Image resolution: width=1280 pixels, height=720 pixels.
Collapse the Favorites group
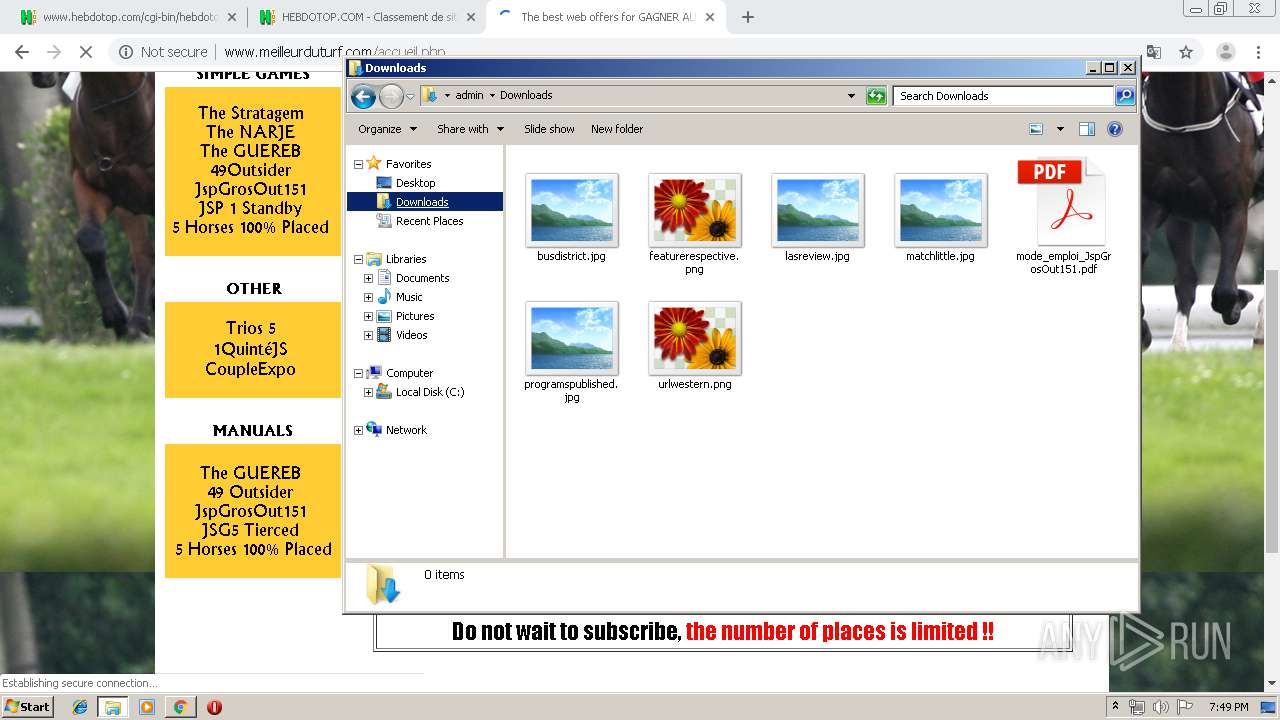pos(359,164)
